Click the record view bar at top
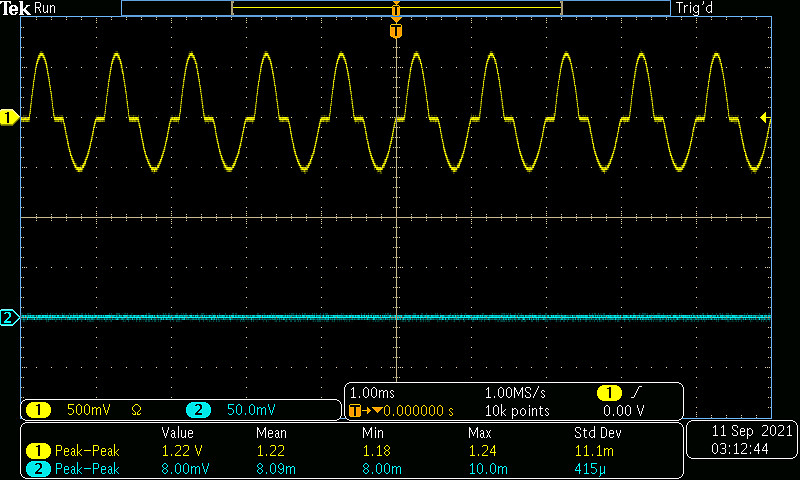 396,8
